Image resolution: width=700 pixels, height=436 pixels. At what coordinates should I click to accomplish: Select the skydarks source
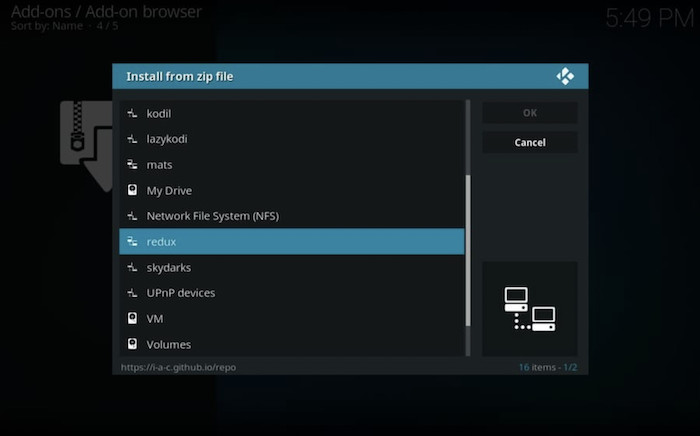[292, 267]
